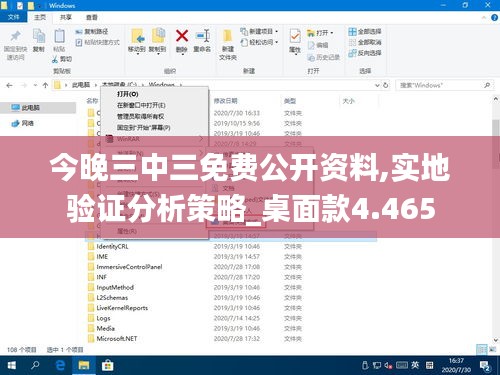Click the Pin to Quick access icon

(15, 36)
